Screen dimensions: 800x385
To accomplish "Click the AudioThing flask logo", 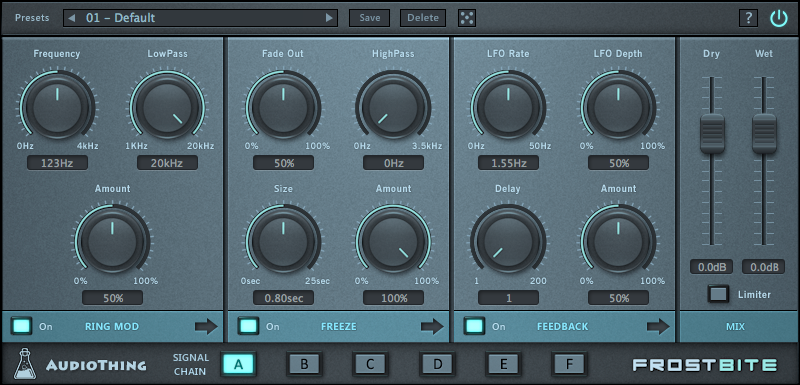I will click(24, 364).
